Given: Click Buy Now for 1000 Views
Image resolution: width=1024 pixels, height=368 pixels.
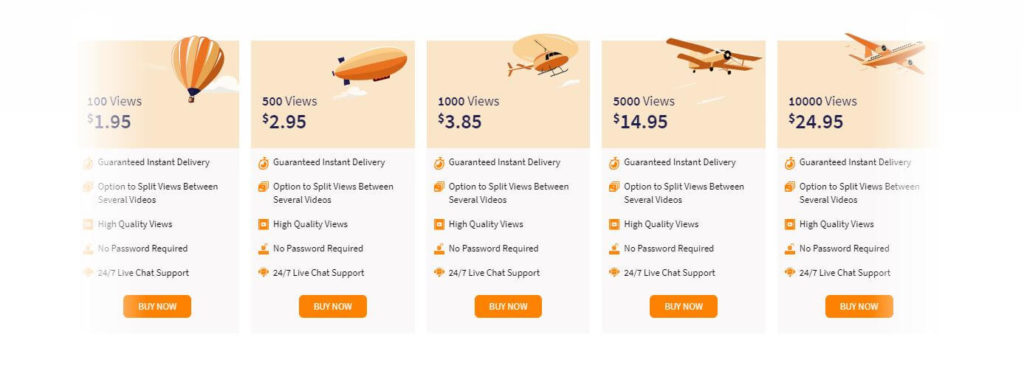Looking at the screenshot, I should pyautogui.click(x=508, y=306).
